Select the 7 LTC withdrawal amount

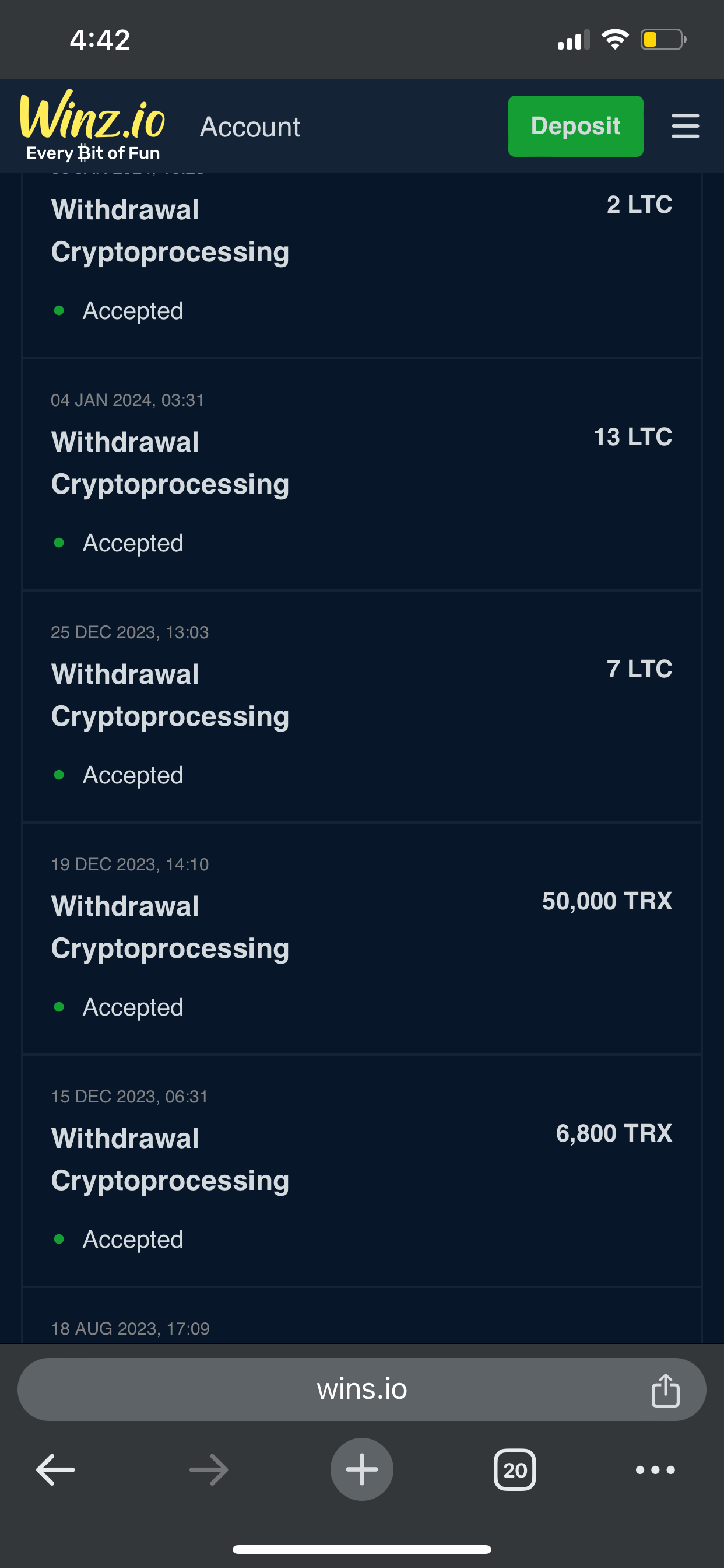[639, 669]
